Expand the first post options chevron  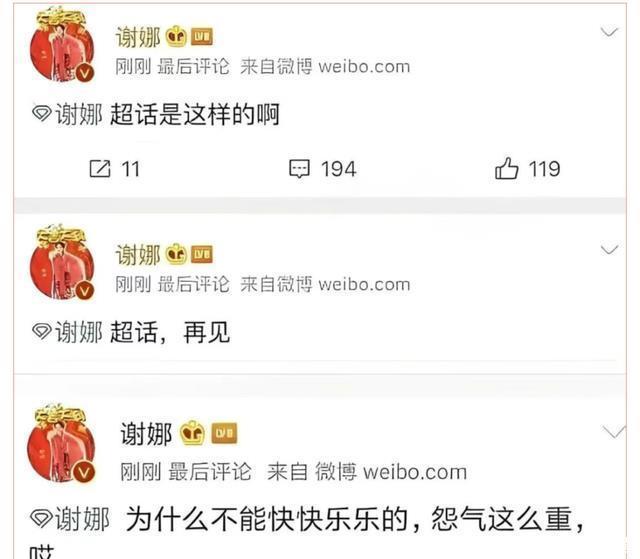click(x=609, y=32)
